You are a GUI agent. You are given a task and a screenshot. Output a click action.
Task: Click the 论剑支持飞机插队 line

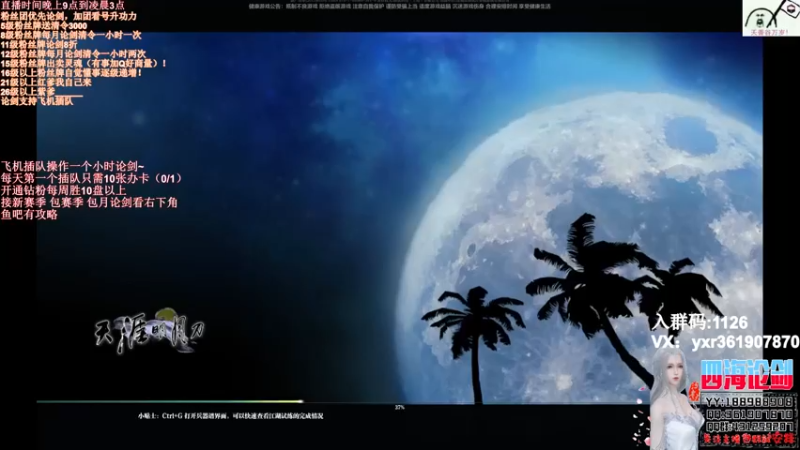[37, 101]
